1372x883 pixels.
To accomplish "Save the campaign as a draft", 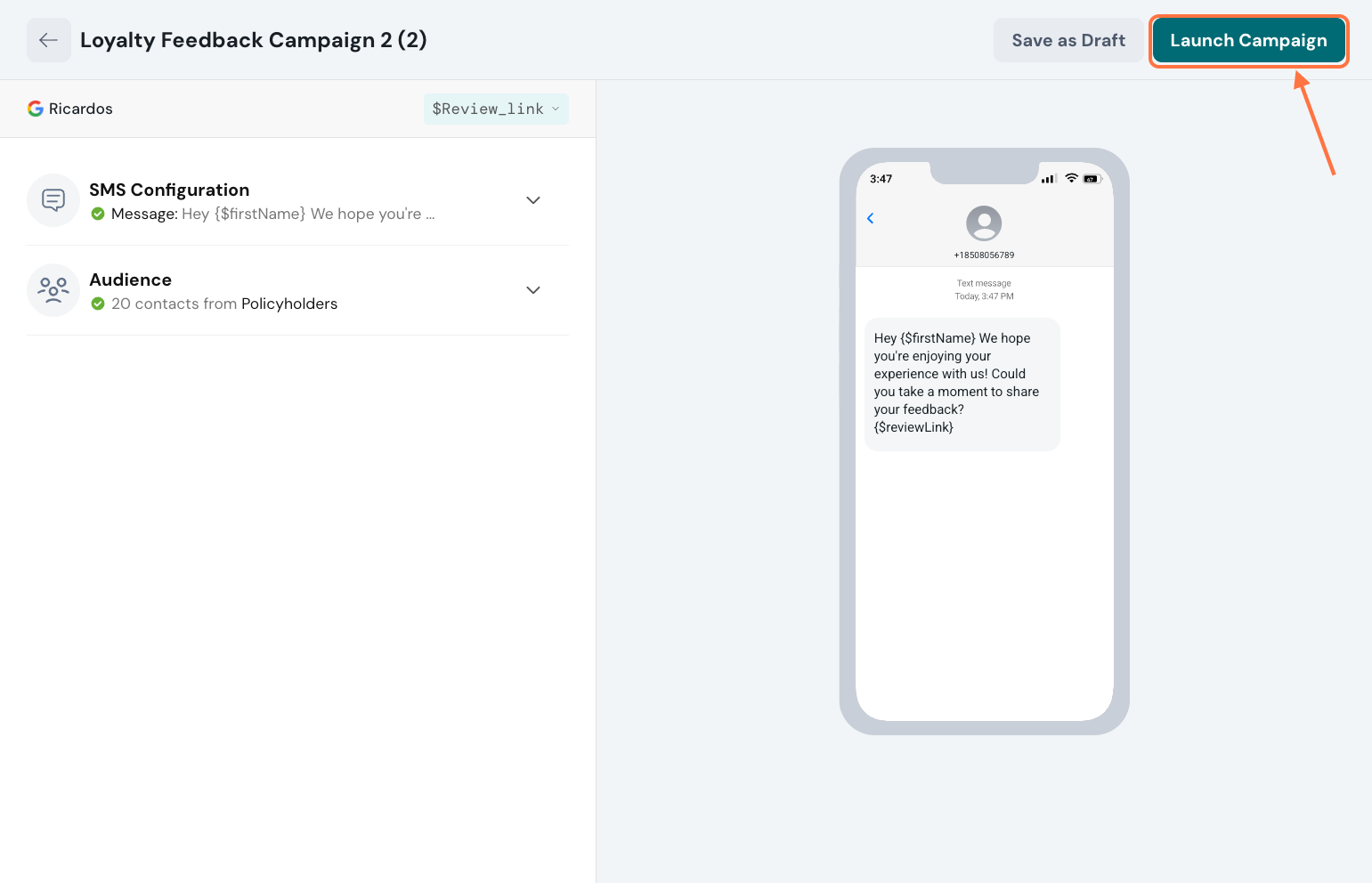I will pos(1068,40).
